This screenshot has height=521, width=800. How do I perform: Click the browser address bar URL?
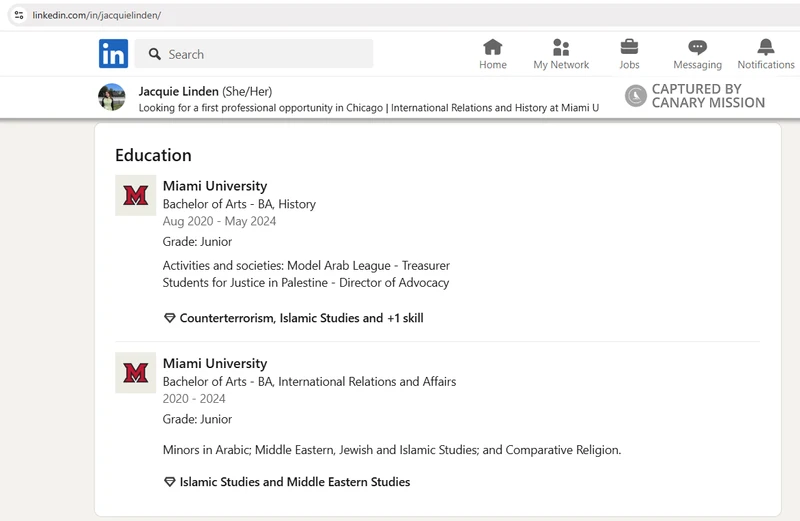(x=96, y=15)
